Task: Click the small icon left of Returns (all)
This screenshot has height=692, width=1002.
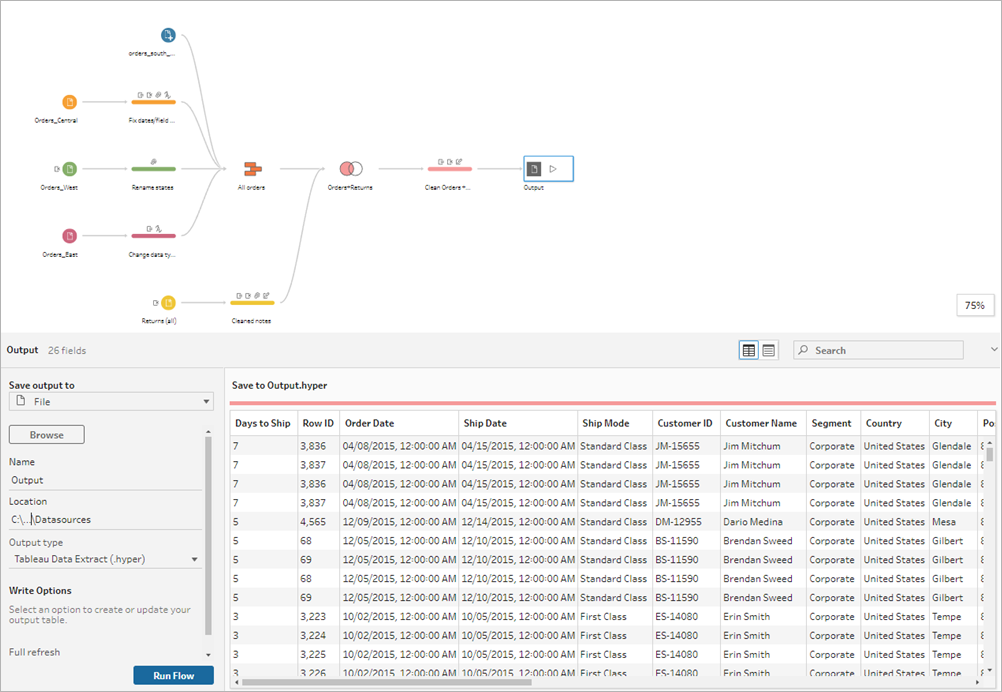Action: pyautogui.click(x=155, y=302)
